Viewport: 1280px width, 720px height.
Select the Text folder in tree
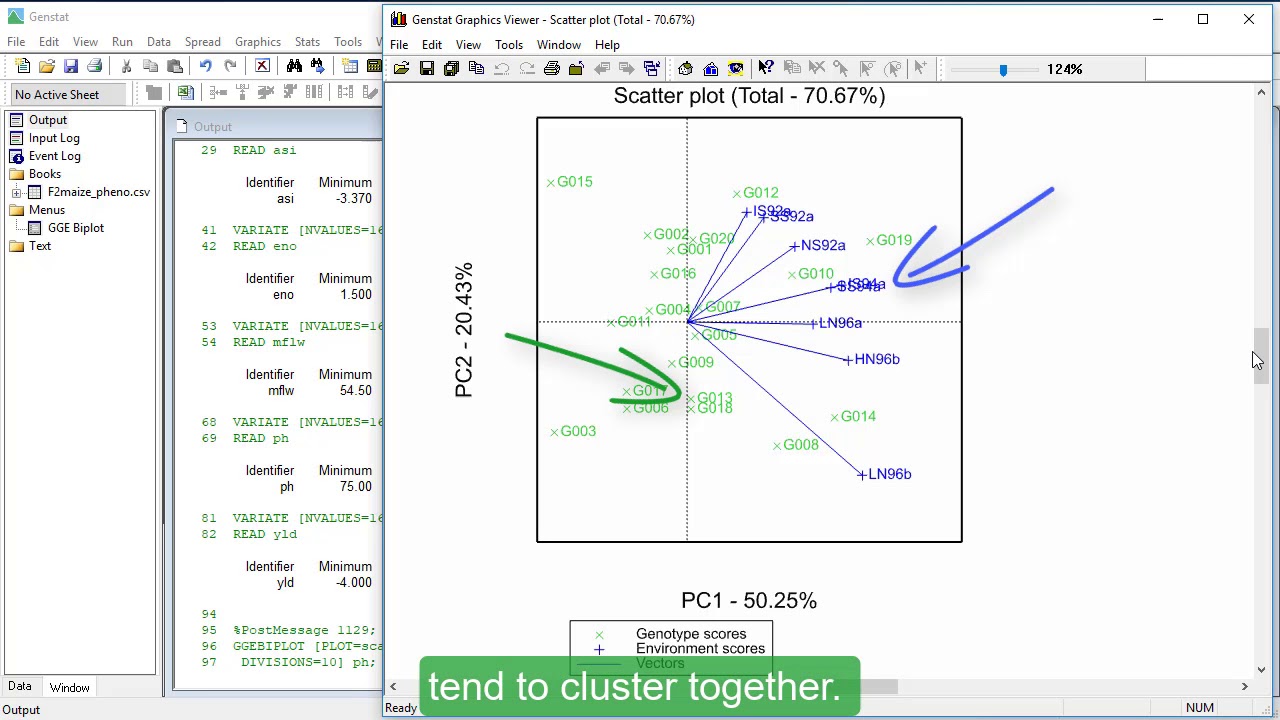click(x=40, y=246)
